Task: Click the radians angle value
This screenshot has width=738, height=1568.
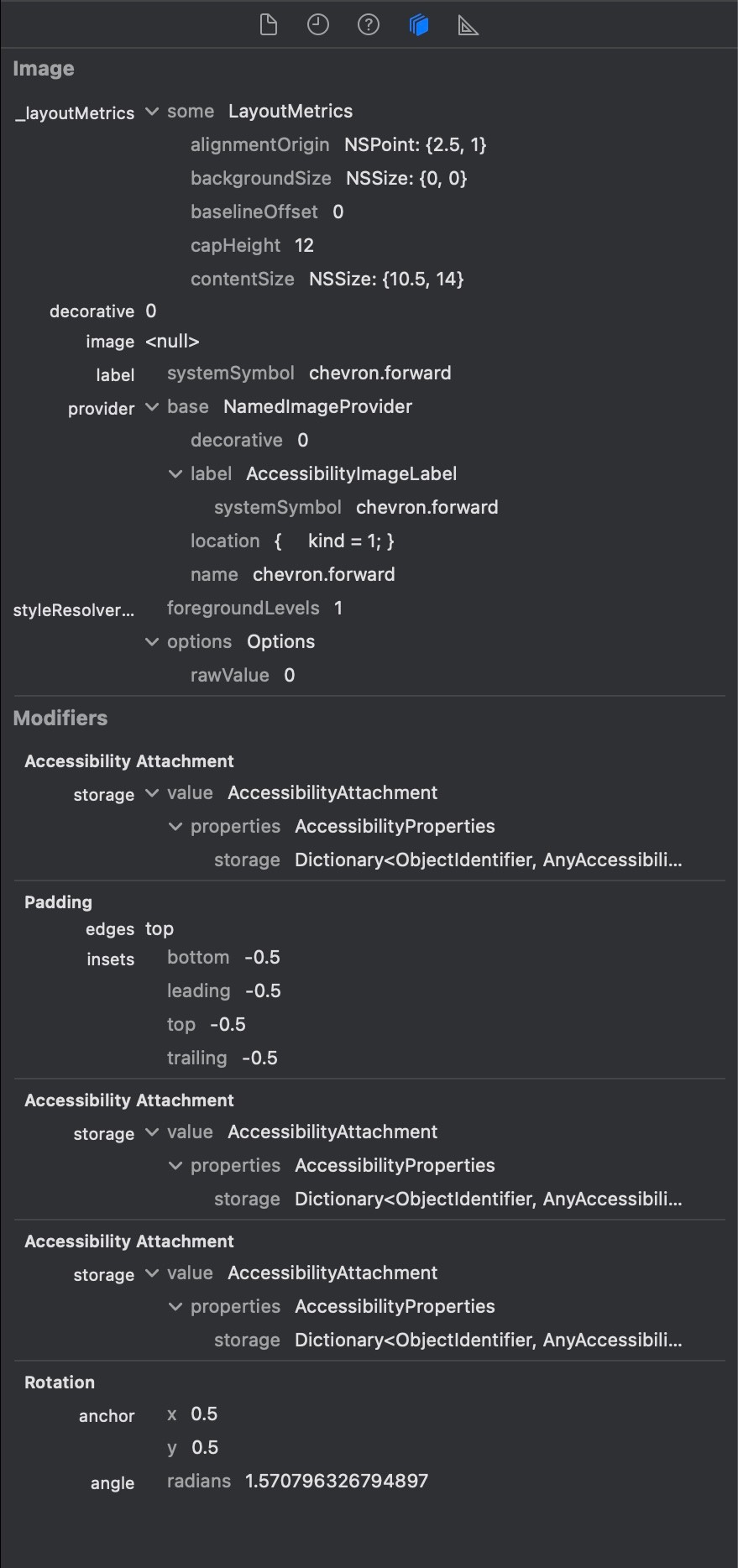Action: 337,1481
